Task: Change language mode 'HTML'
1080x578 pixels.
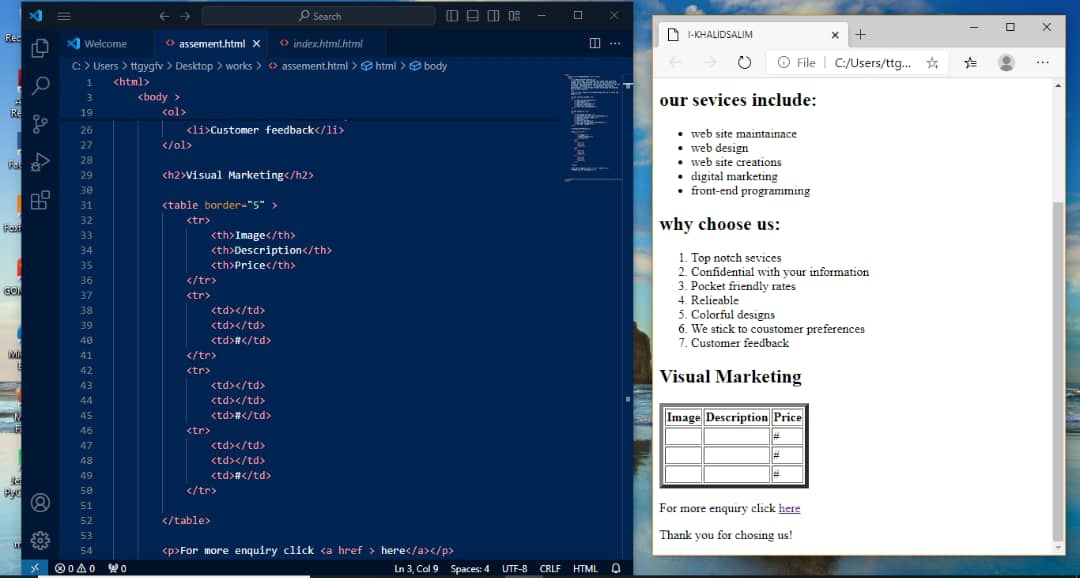Action: pyautogui.click(x=585, y=568)
